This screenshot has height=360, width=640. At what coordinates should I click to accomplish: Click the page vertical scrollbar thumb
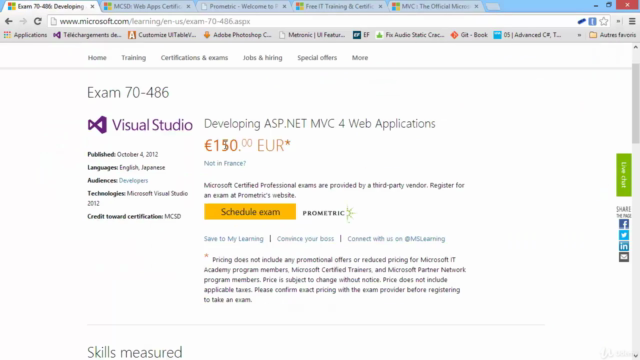pyautogui.click(x=636, y=103)
